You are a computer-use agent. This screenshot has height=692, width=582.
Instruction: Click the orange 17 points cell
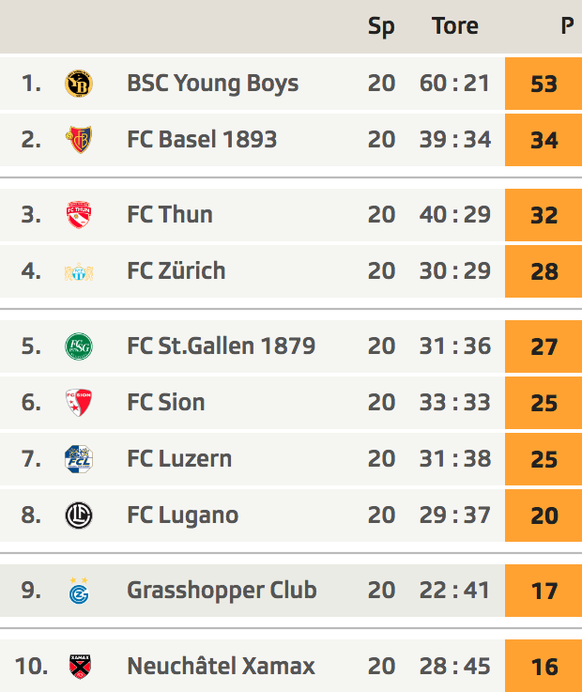543,590
